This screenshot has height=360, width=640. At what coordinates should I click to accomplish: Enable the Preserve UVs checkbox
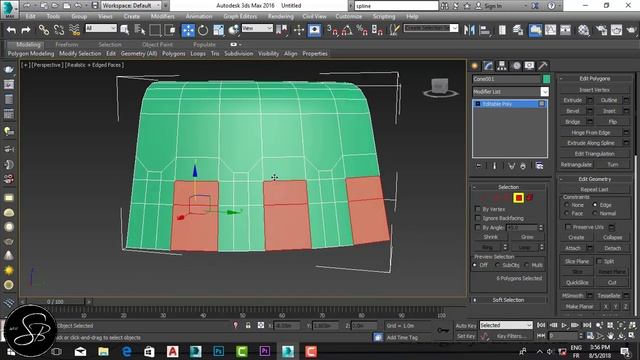pos(568,227)
